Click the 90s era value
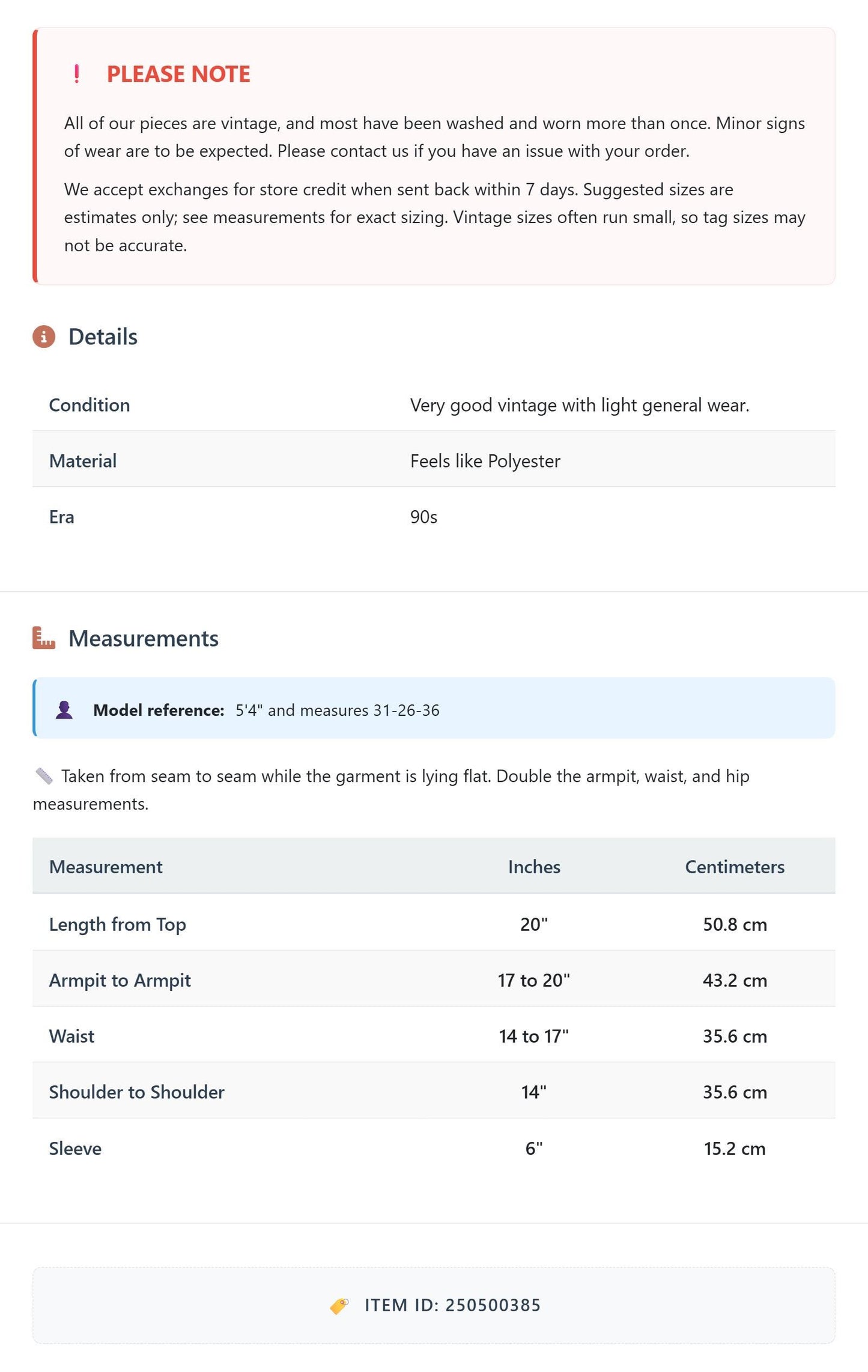 (x=423, y=517)
